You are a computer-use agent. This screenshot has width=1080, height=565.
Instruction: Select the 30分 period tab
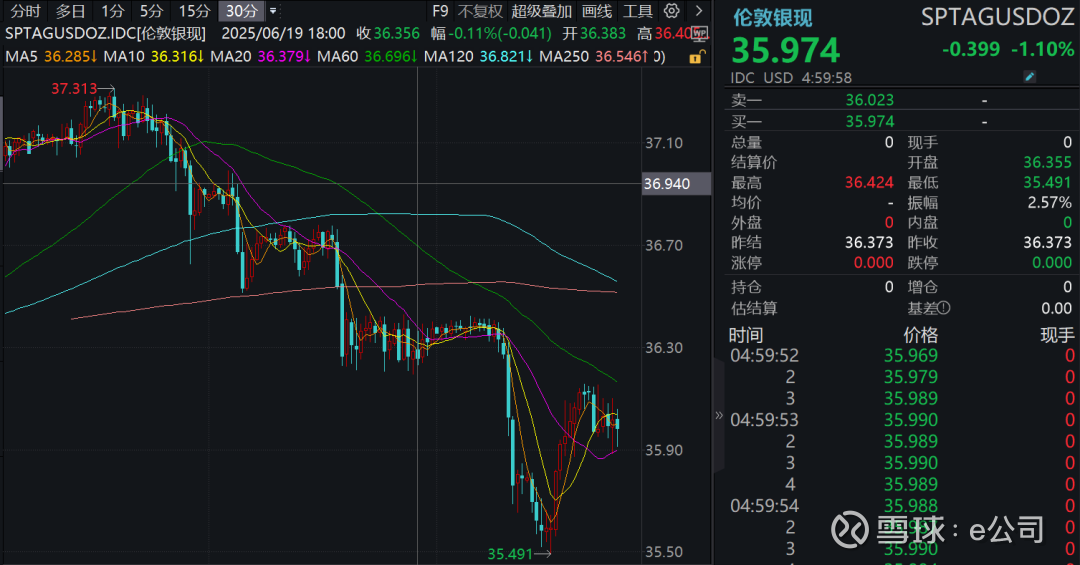click(x=242, y=11)
